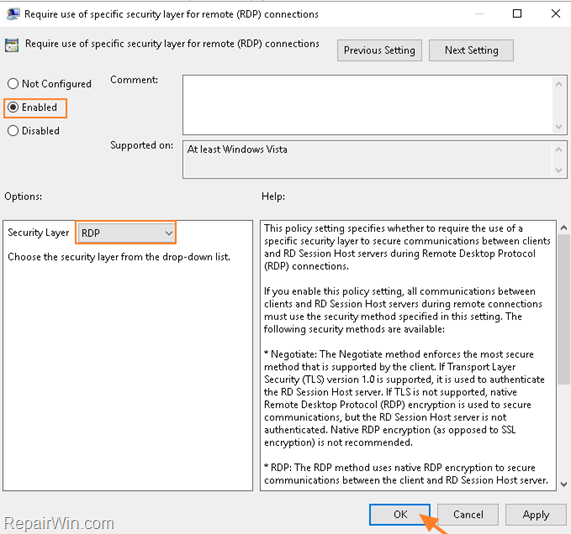This screenshot has height=534, width=571.
Task: Close the dialog with X icon
Action: pyautogui.click(x=556, y=14)
